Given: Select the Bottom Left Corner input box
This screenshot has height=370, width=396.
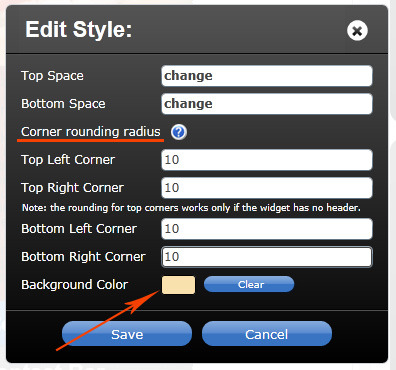Looking at the screenshot, I should 267,229.
